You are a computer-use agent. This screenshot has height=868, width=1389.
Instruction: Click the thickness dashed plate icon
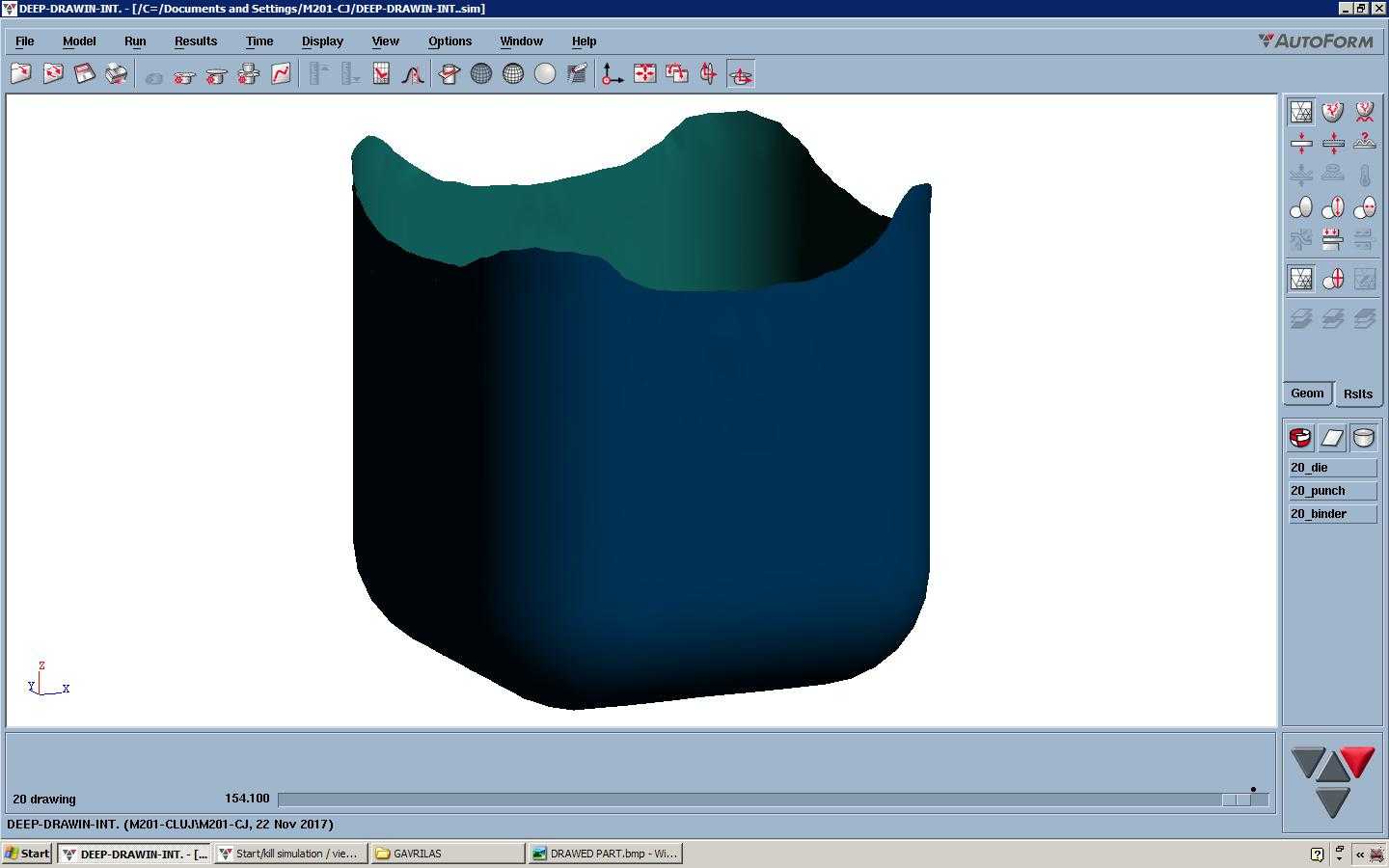click(x=1333, y=144)
